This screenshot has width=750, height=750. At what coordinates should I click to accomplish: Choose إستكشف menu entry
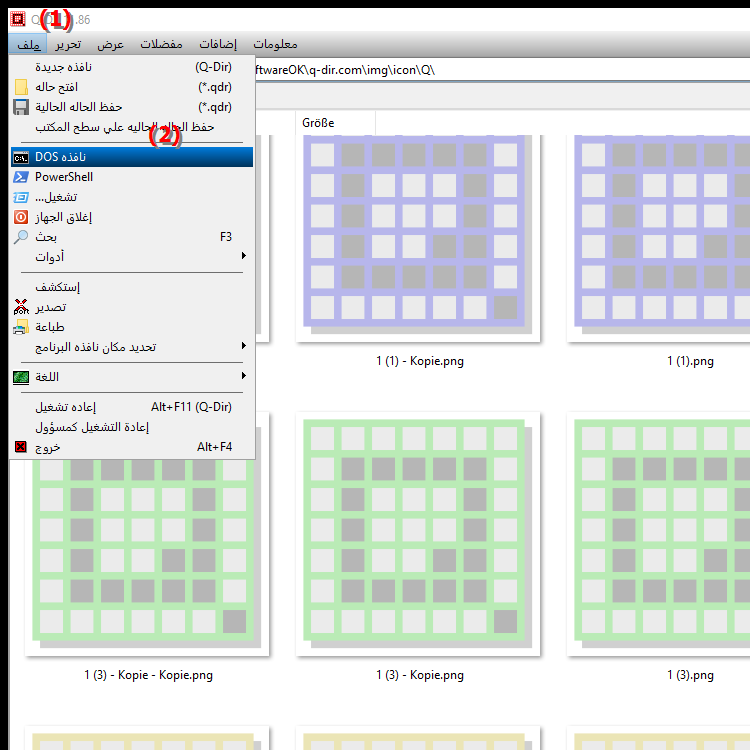point(132,287)
